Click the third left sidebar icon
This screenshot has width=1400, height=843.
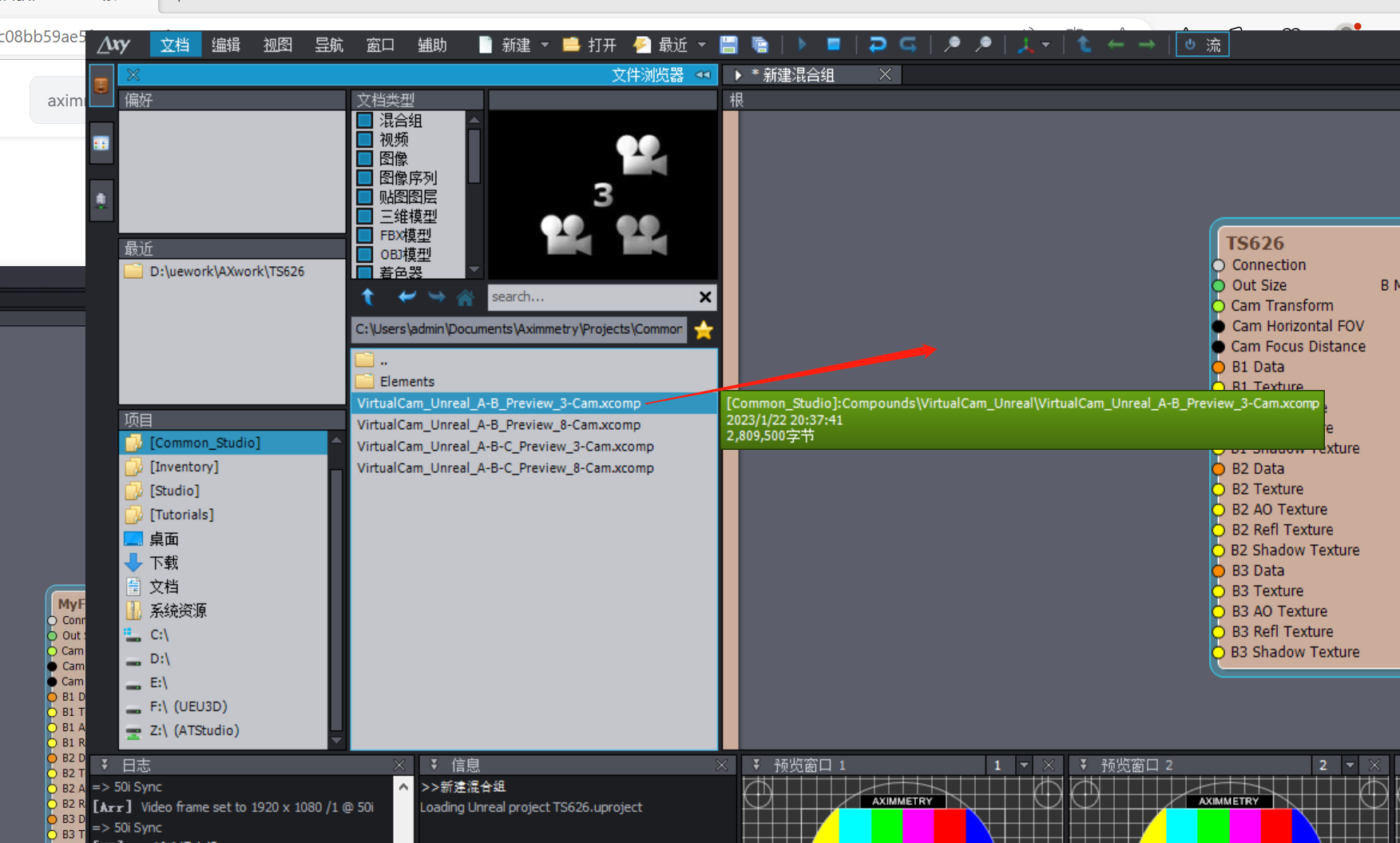pos(101,200)
